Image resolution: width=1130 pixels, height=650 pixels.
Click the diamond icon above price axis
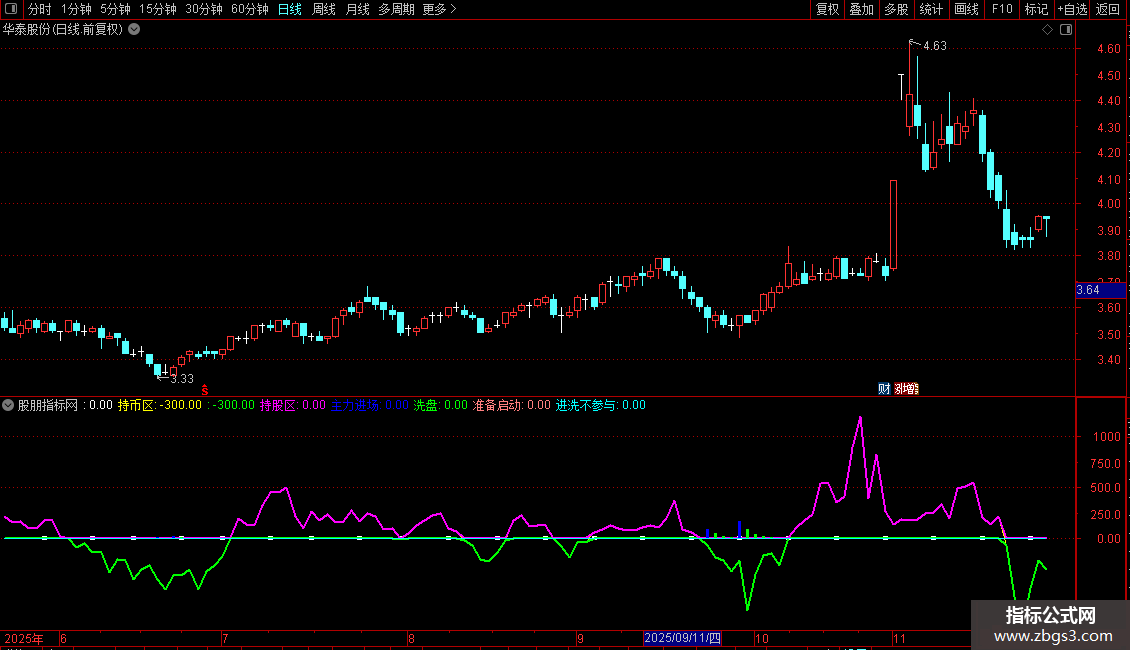click(x=1048, y=30)
